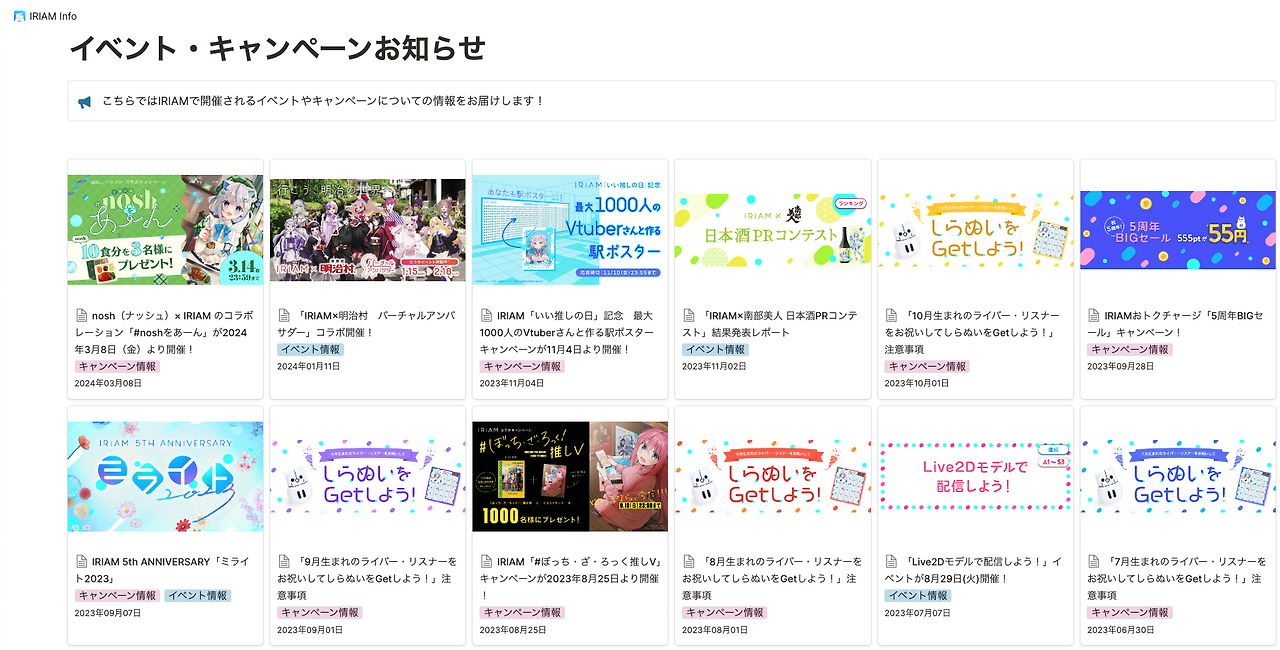The image size is (1280, 650).
Task: Open the 駅ポスター Vtuber banner thumbnail
Action: [x=570, y=230]
